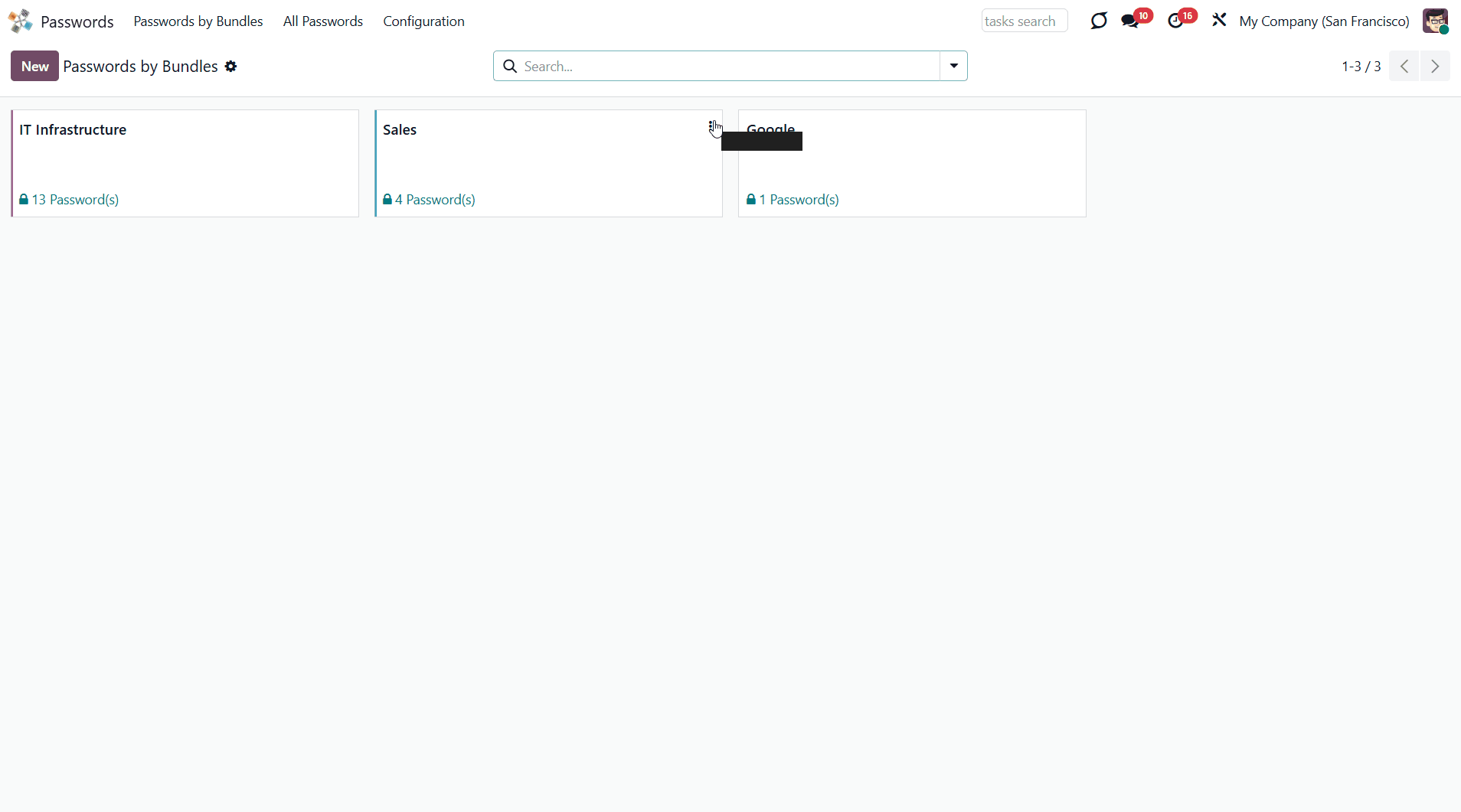Click the New button

coord(34,67)
